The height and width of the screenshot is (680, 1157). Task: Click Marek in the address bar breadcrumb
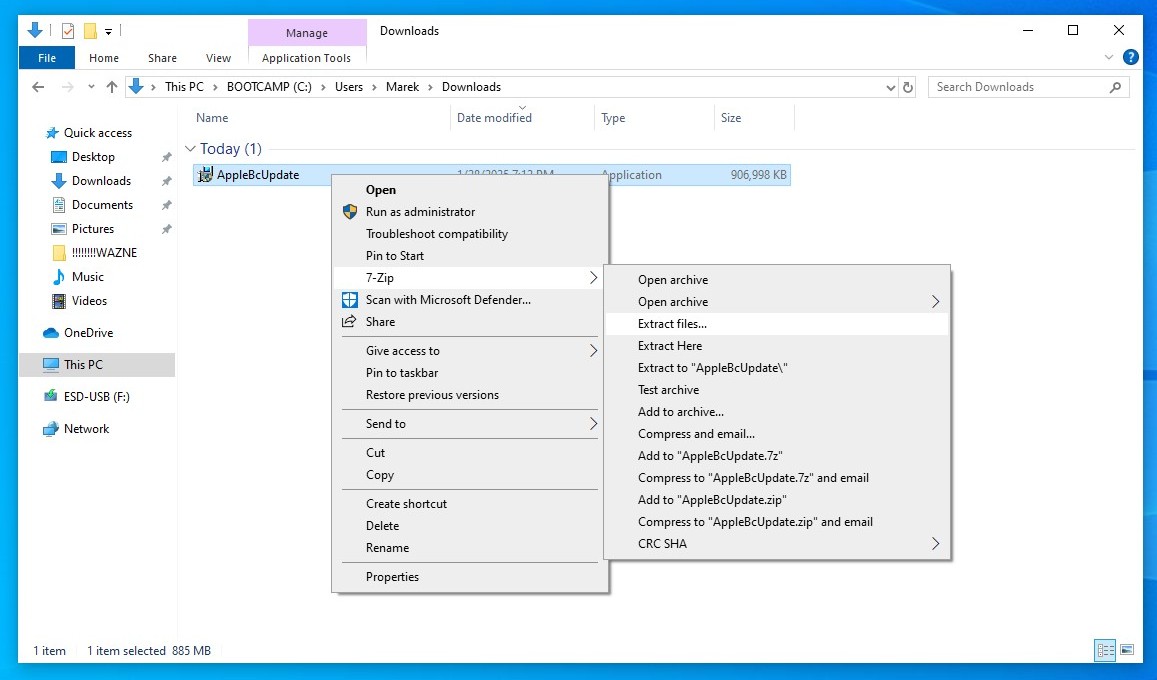tap(402, 87)
